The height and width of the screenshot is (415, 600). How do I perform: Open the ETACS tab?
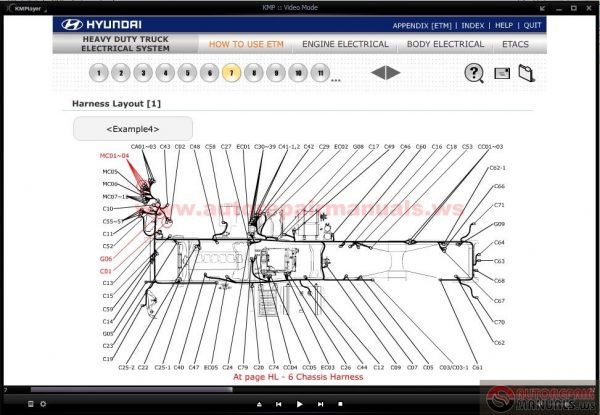point(515,44)
